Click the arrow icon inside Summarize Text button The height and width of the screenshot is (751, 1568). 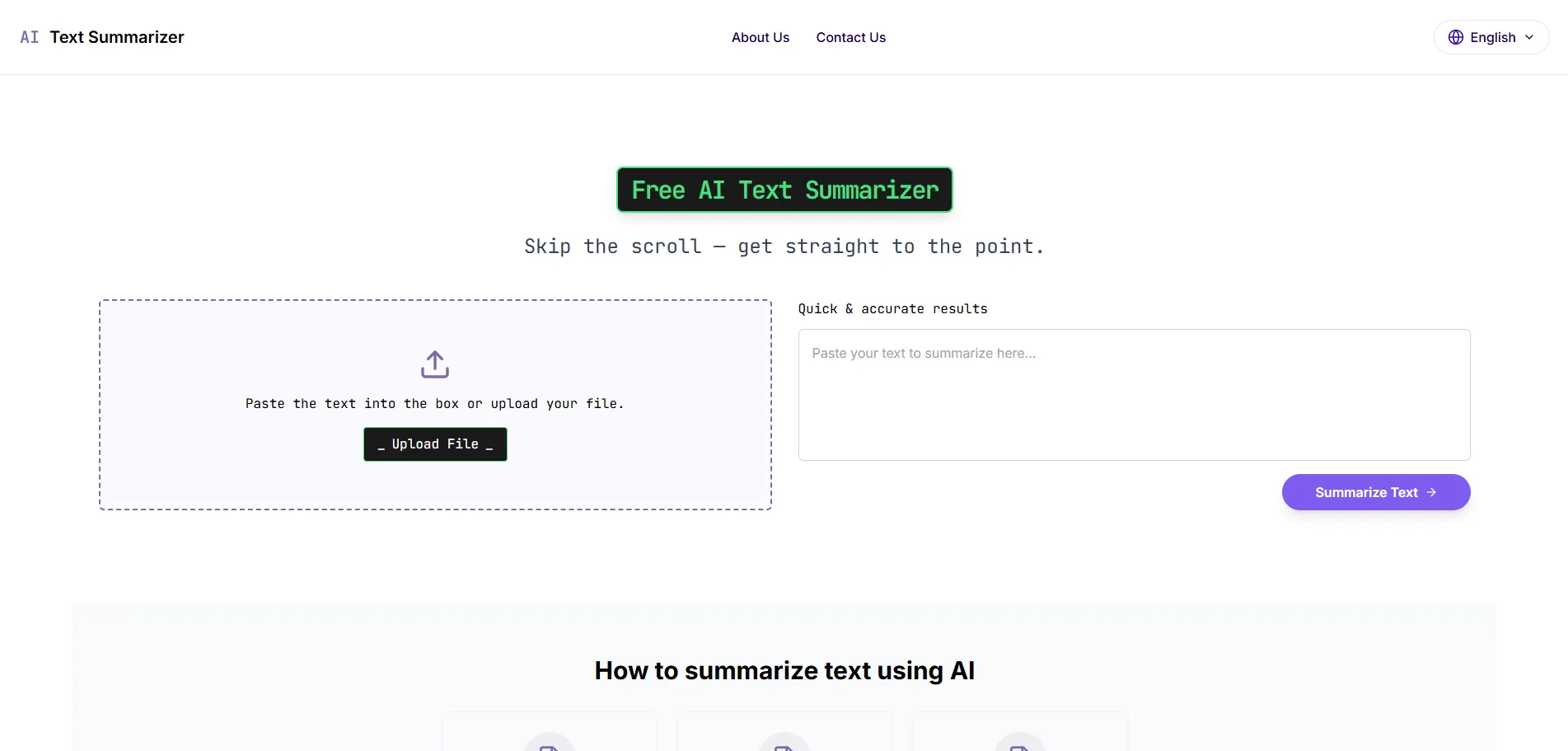point(1432,492)
